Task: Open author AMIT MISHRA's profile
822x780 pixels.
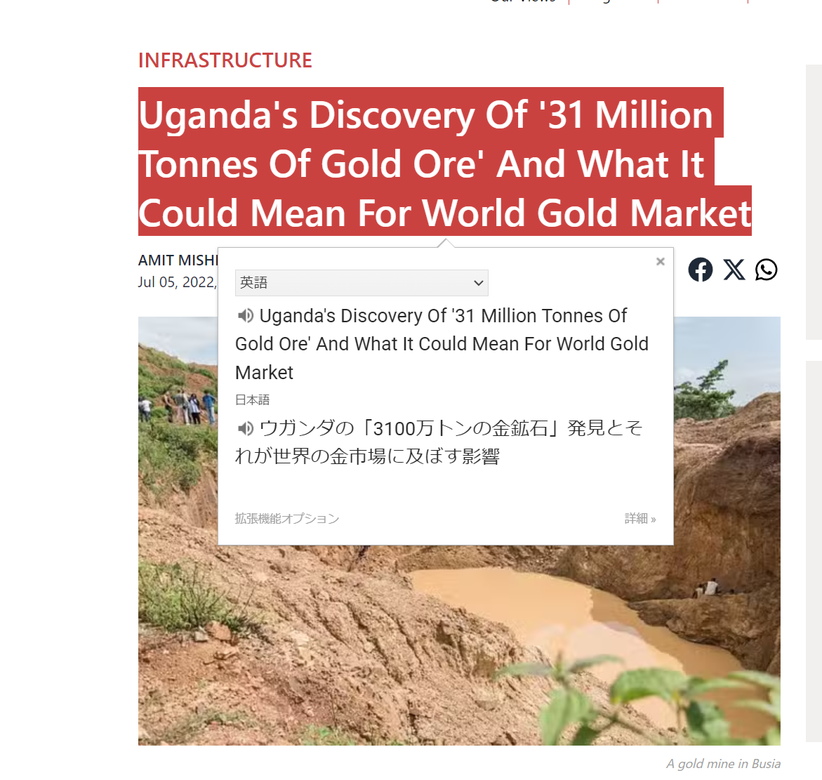Action: coord(178,260)
